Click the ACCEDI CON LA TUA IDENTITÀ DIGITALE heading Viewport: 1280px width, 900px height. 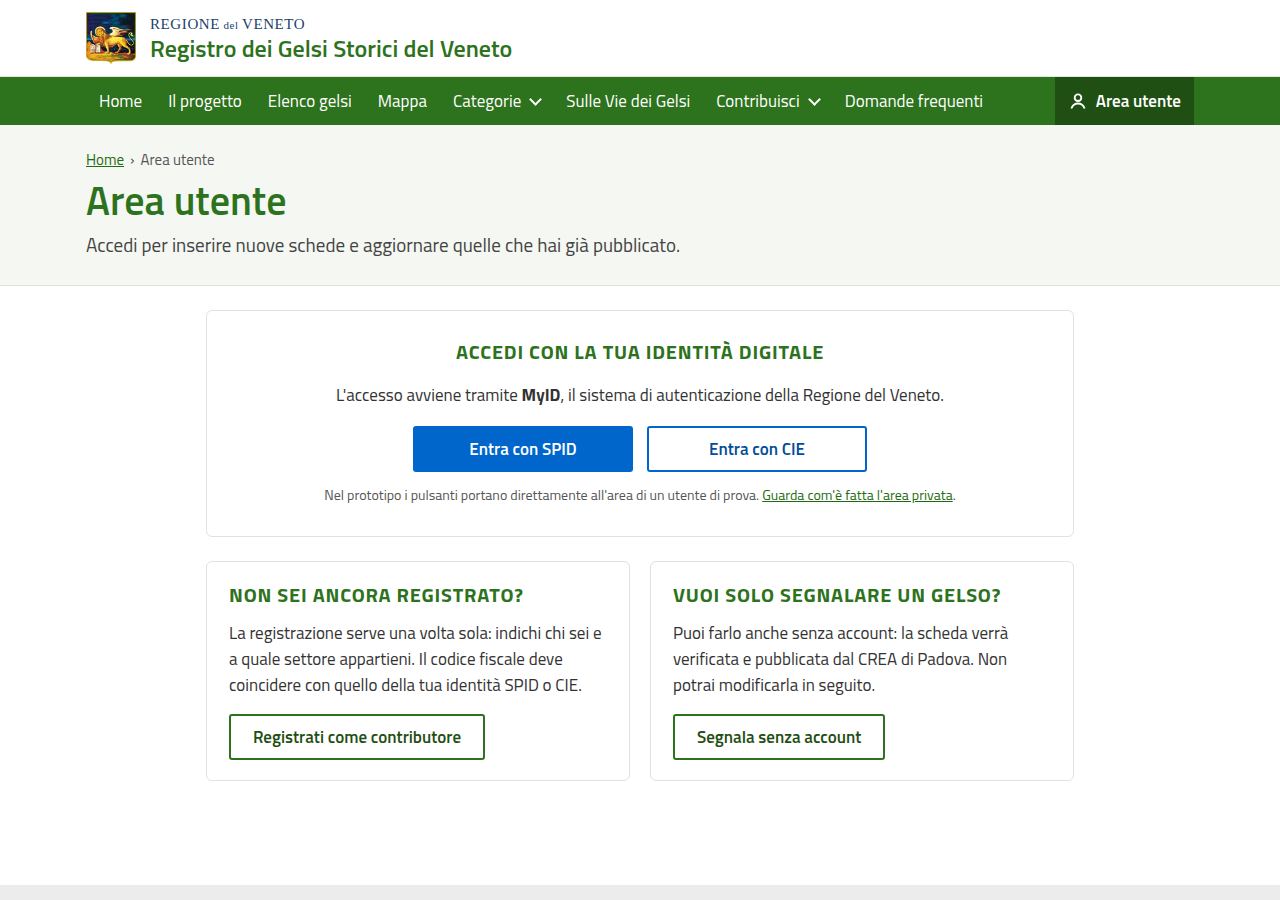tap(640, 353)
